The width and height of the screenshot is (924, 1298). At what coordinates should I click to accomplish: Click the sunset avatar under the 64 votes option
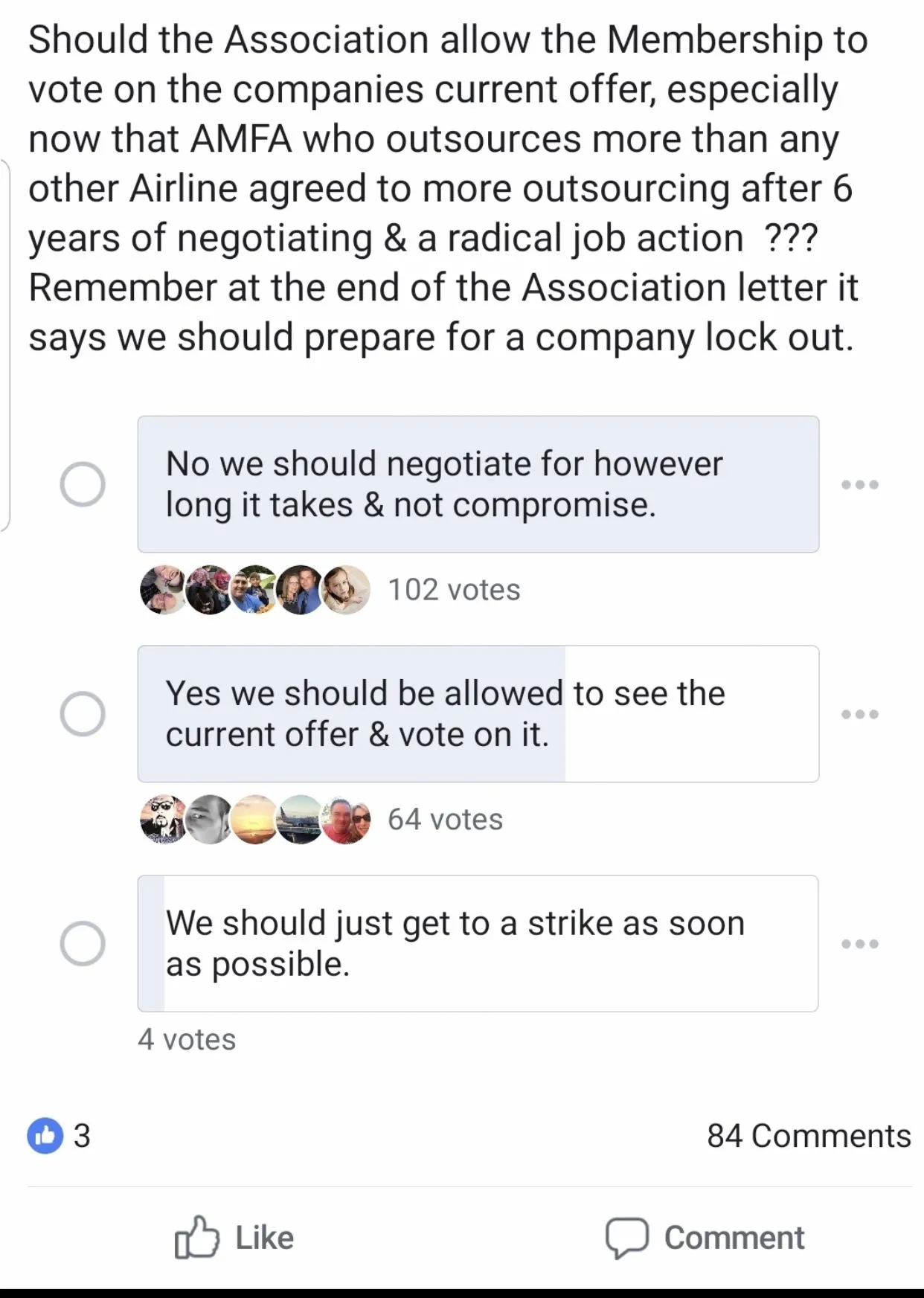click(x=255, y=819)
